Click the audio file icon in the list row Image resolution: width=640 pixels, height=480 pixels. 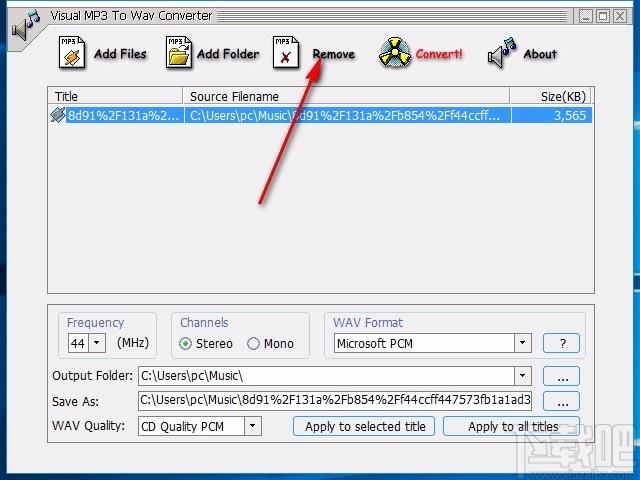click(58, 115)
